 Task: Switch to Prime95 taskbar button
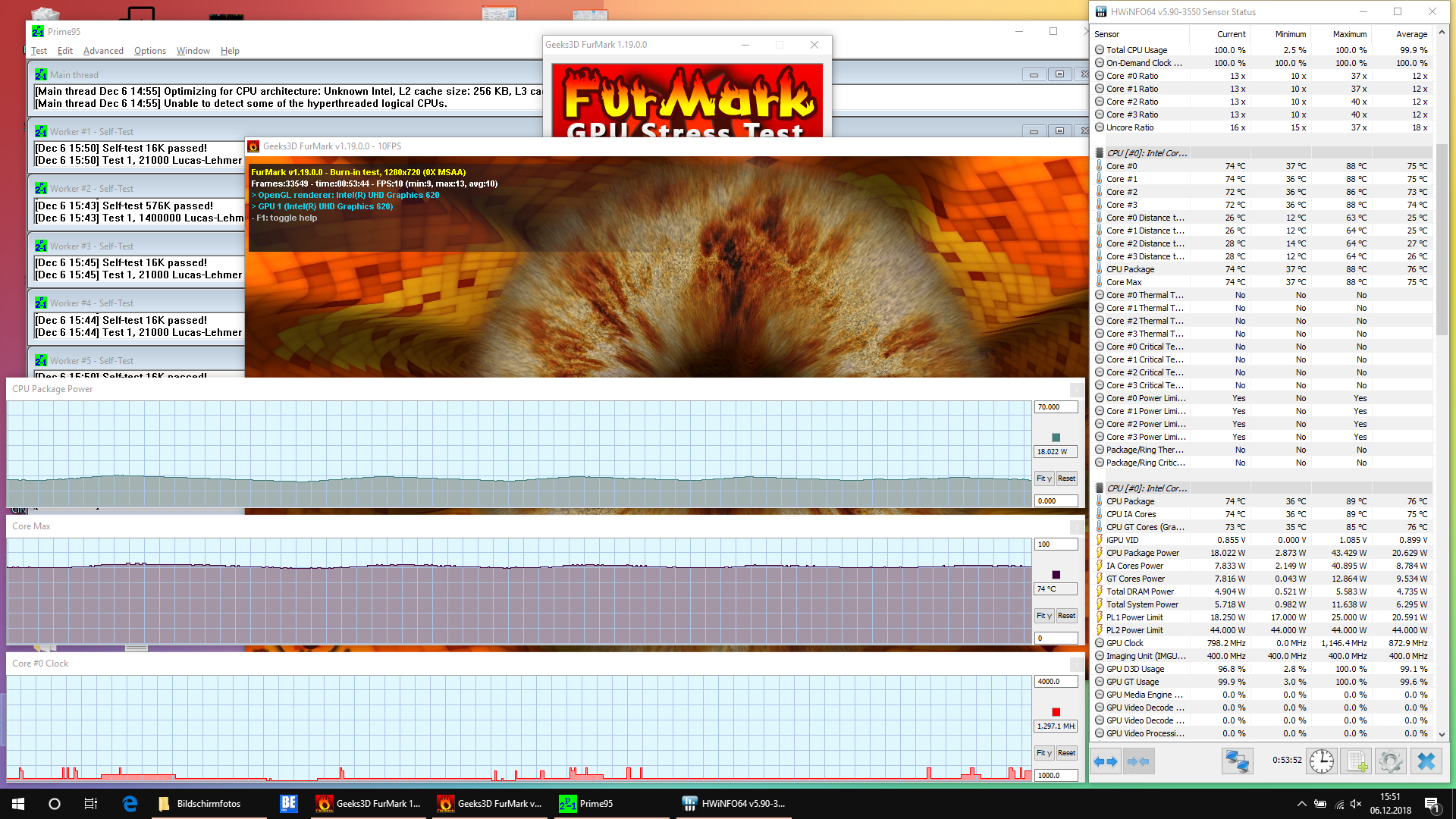coord(611,804)
